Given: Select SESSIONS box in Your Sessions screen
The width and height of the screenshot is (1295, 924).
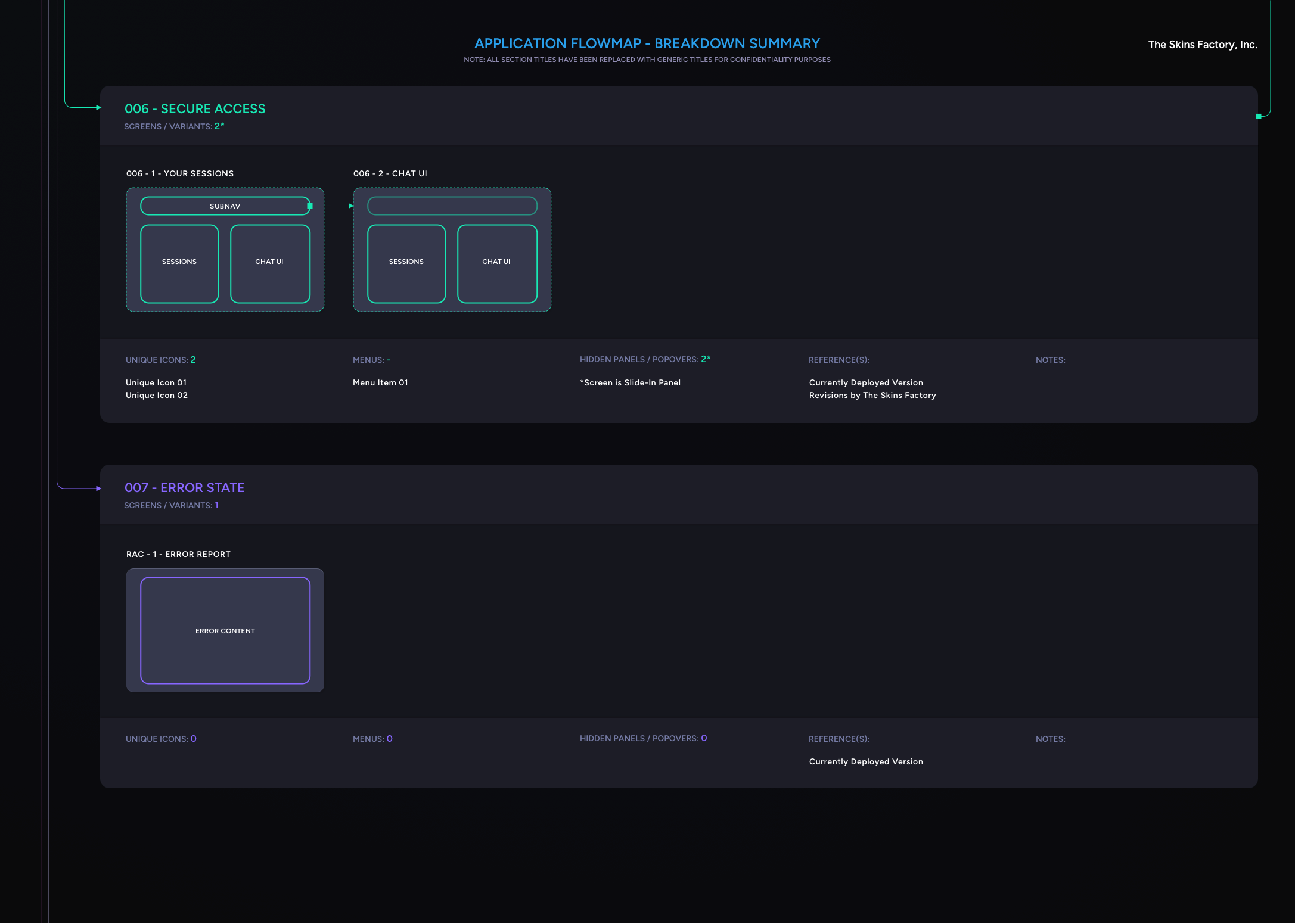Looking at the screenshot, I should coord(179,264).
